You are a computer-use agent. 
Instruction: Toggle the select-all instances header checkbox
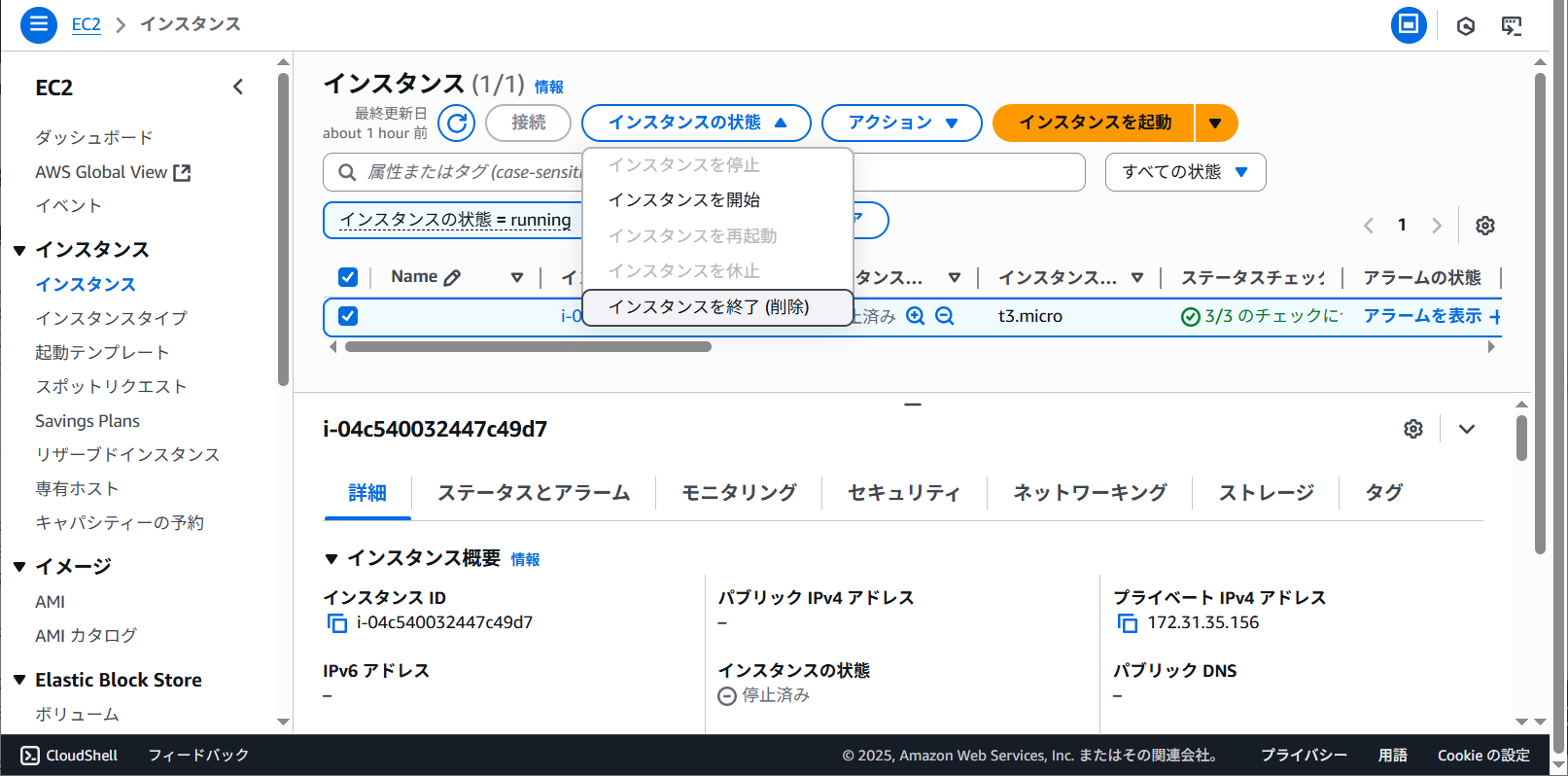coord(348,277)
